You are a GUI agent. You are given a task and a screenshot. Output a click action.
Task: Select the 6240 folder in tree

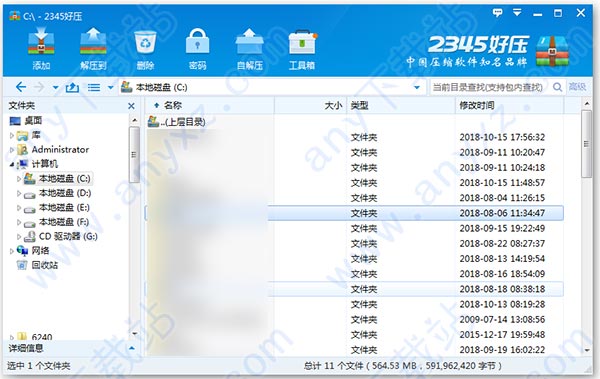pyautogui.click(x=35, y=337)
